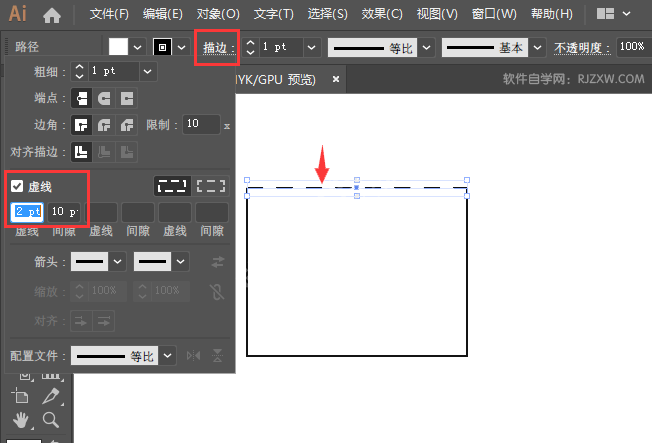Screen dimensions: 652x443
Task: Click control bar stroke weight 1 pt field
Action: click(x=281, y=47)
